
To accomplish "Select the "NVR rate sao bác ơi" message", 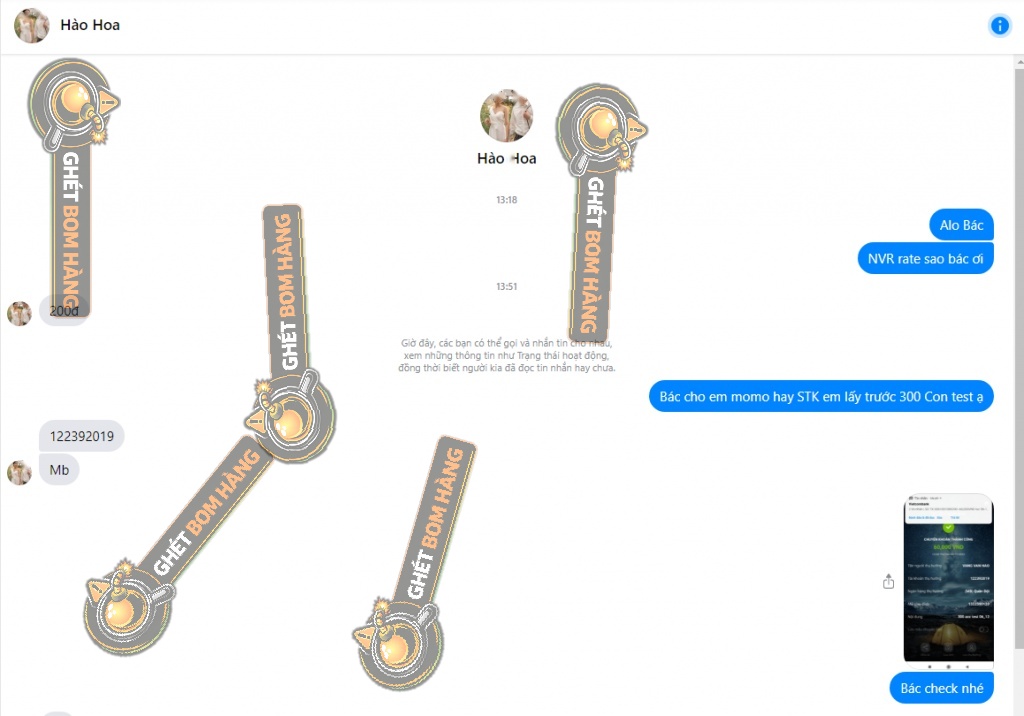I will click(x=925, y=259).
